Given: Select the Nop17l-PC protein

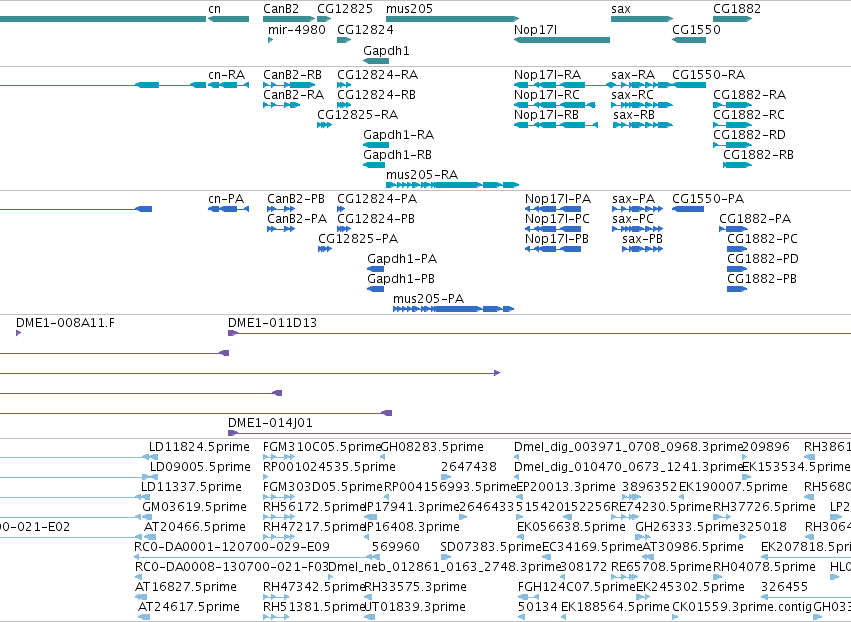Looking at the screenshot, I should (552, 229).
